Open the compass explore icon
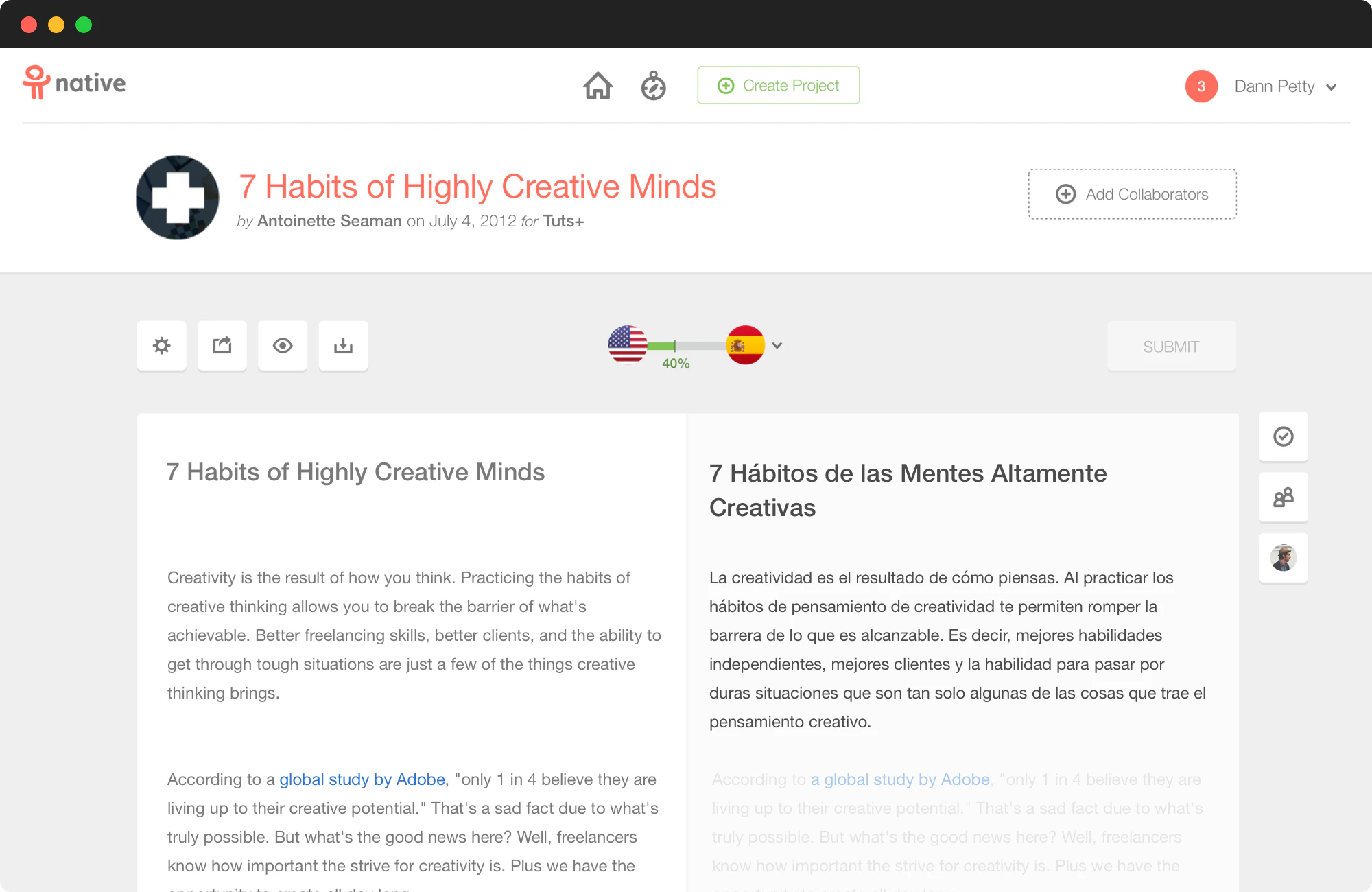The image size is (1372, 892). point(653,86)
